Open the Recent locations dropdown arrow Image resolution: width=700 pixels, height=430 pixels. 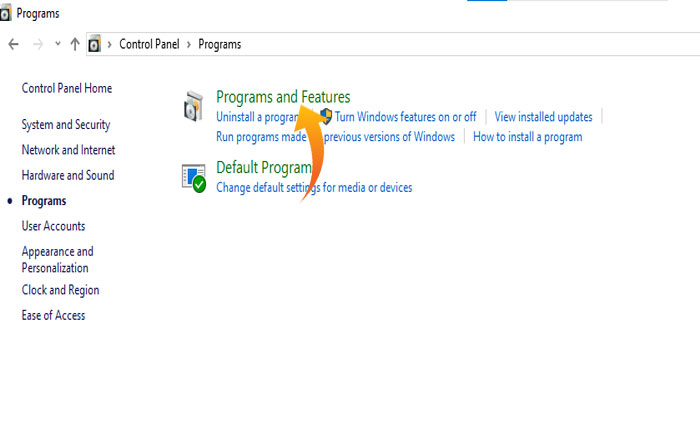[57, 44]
